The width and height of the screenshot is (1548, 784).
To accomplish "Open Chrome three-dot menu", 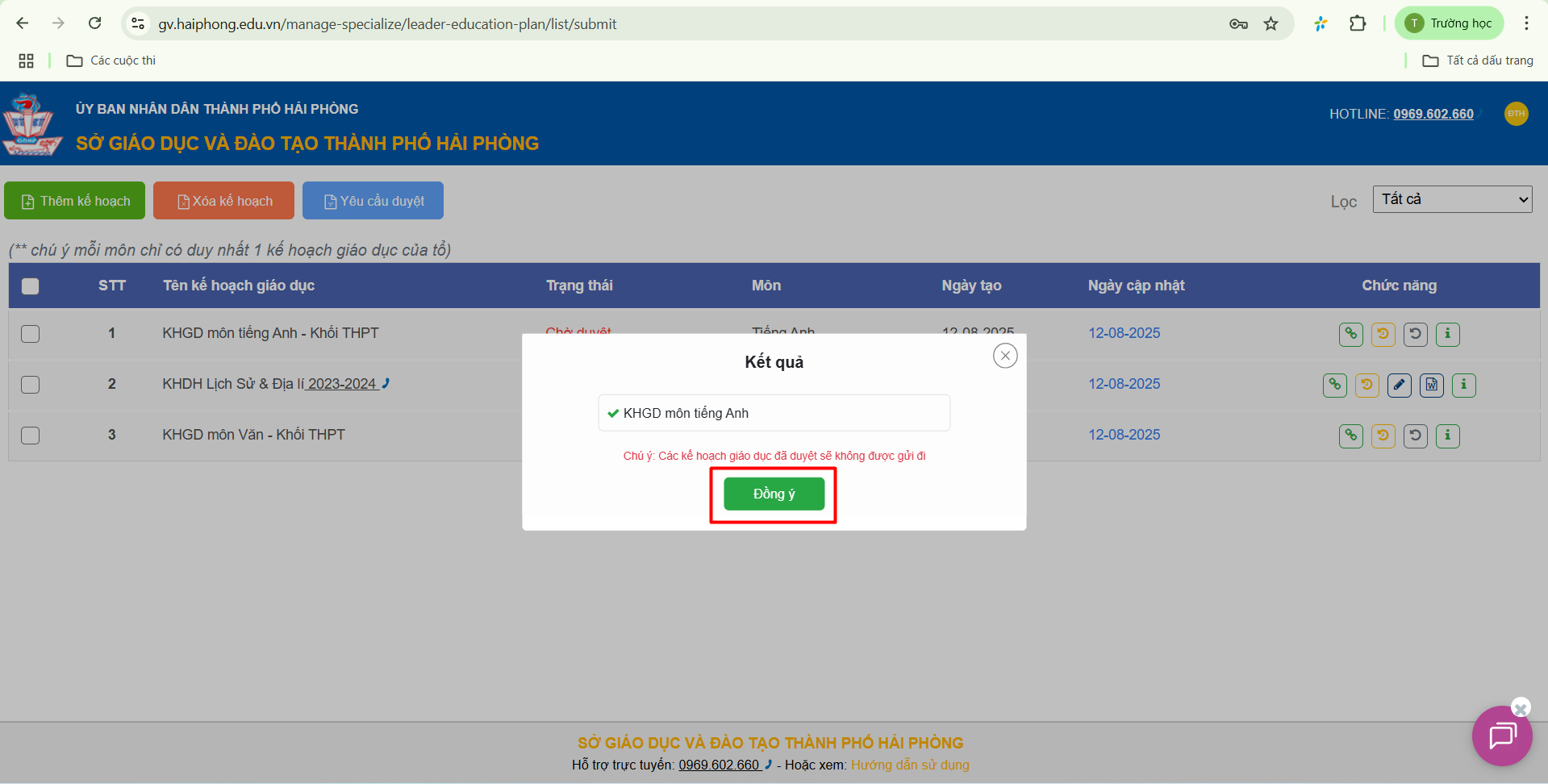I will coord(1526,23).
